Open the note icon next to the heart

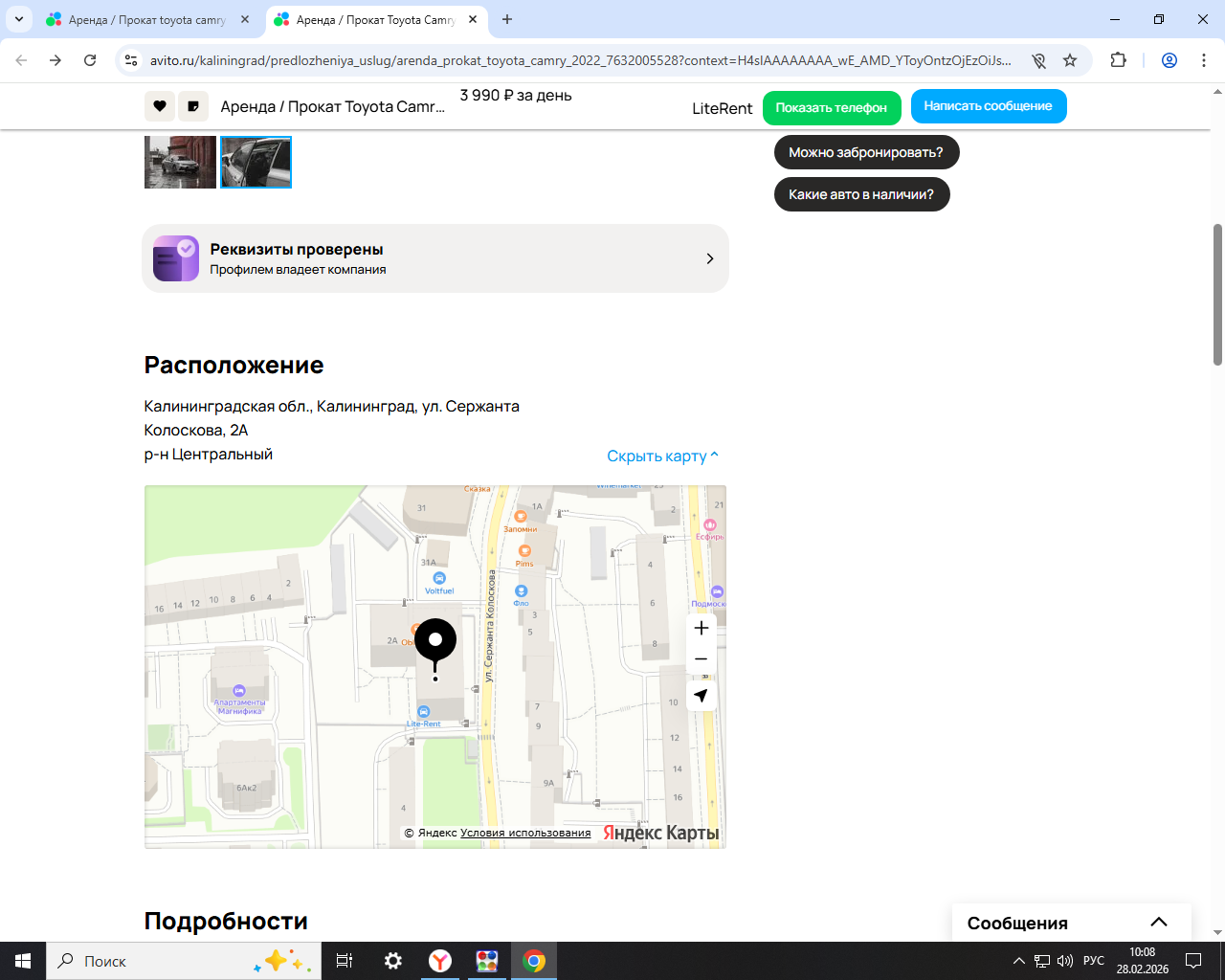193,106
